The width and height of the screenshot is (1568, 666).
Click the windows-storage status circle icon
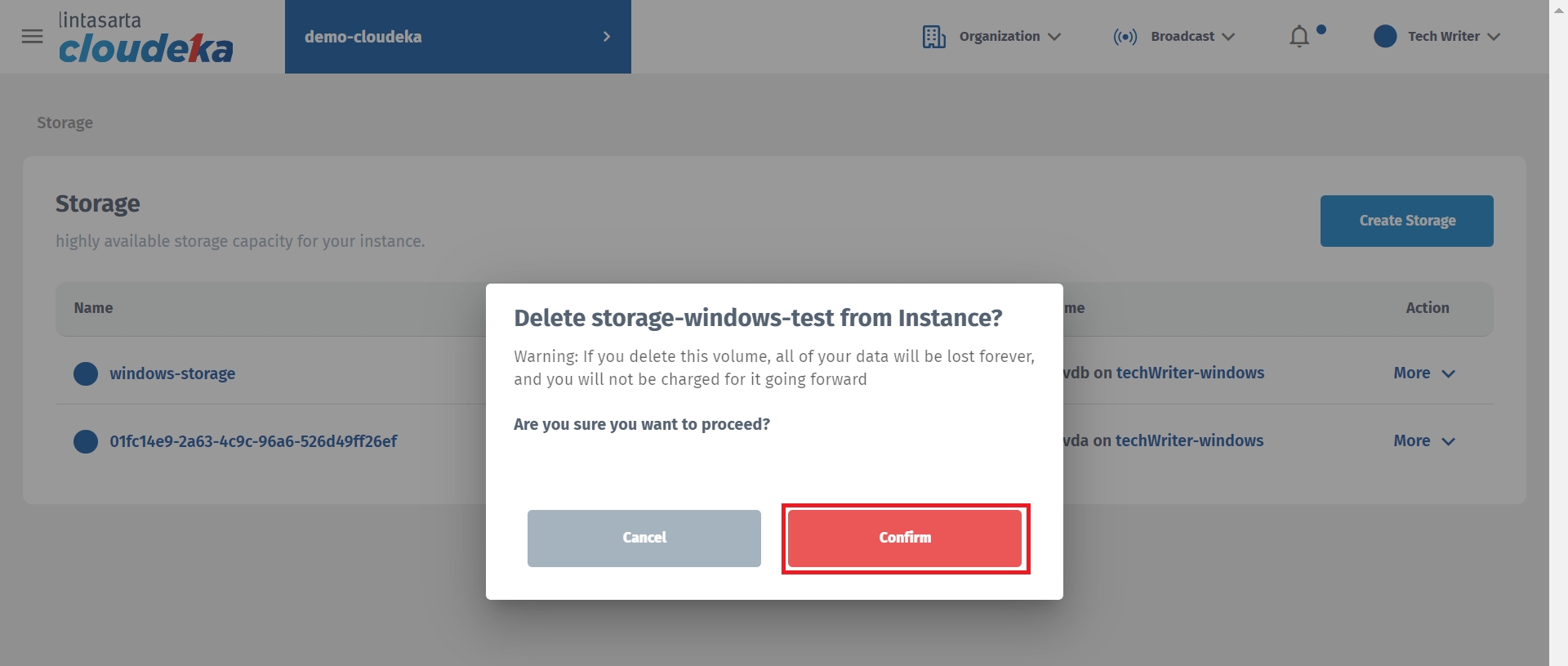(x=86, y=373)
